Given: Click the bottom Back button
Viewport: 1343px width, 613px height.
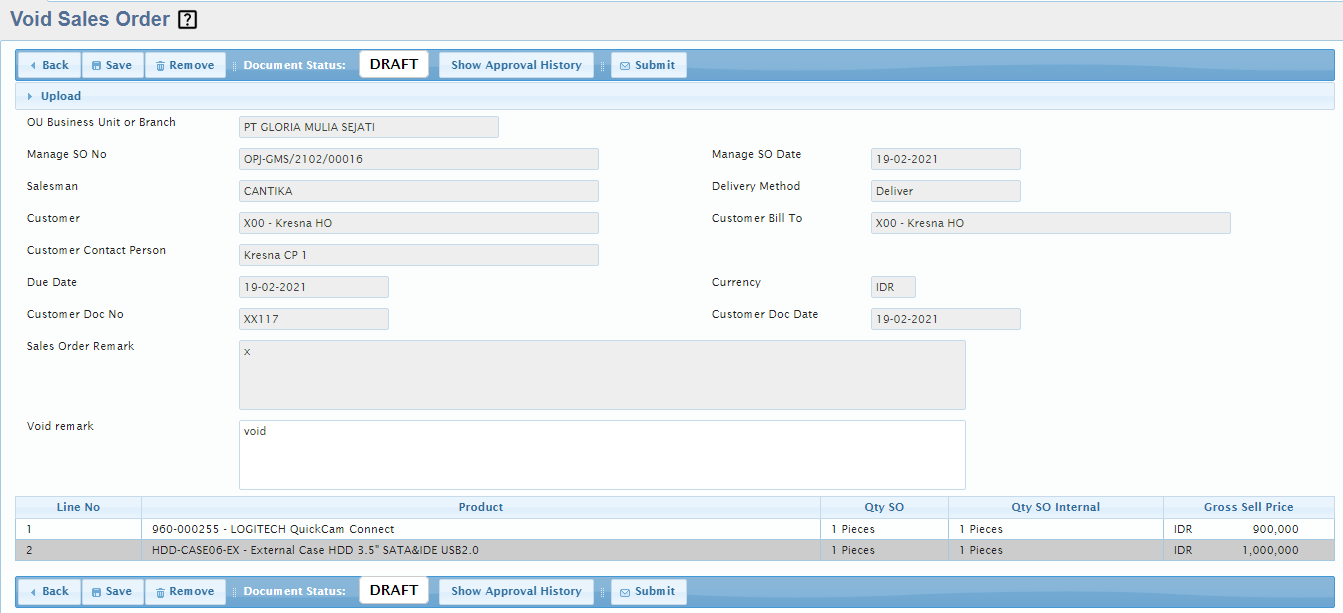Looking at the screenshot, I should pos(49,591).
